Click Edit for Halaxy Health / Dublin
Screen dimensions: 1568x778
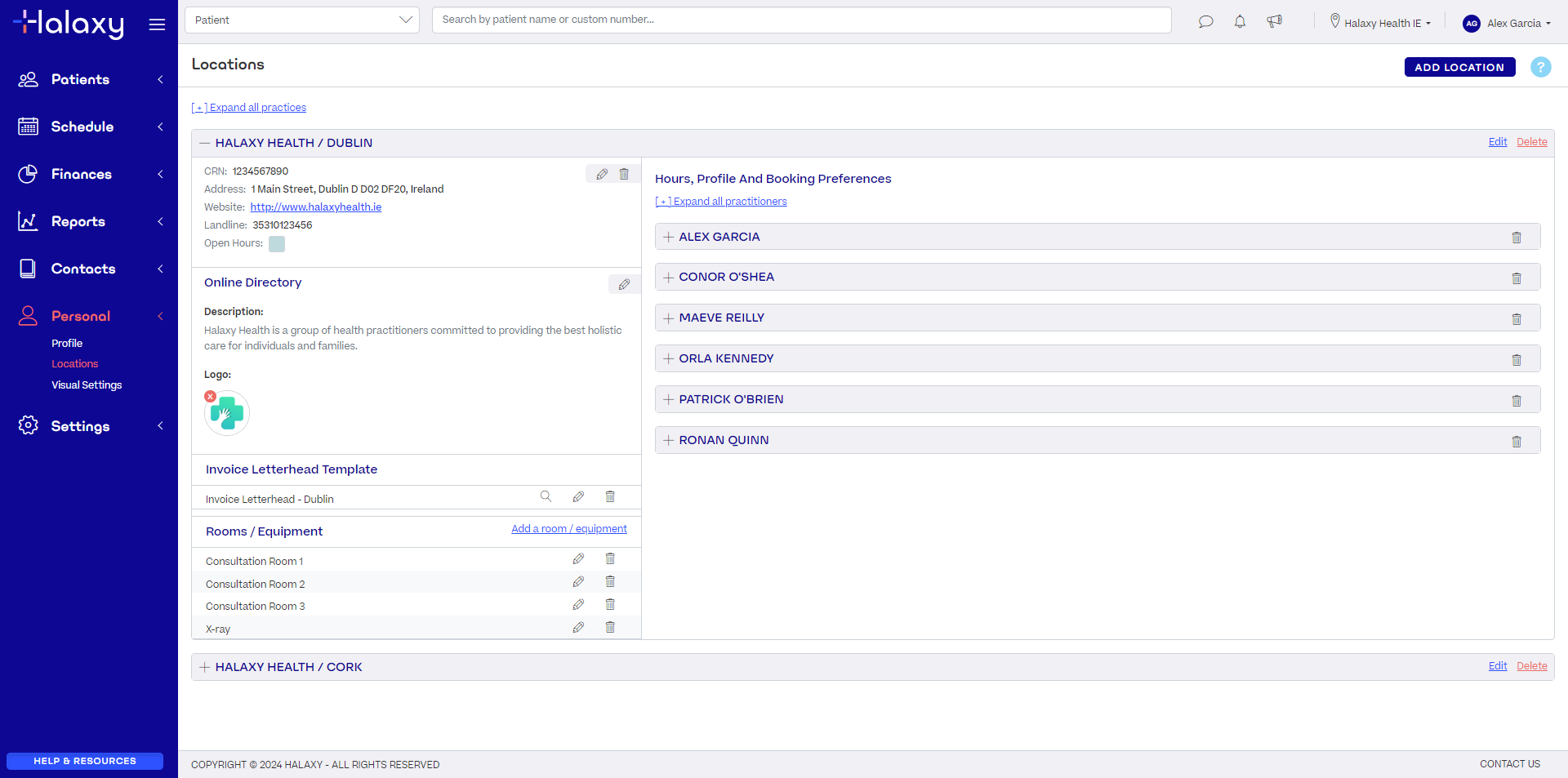1498,142
